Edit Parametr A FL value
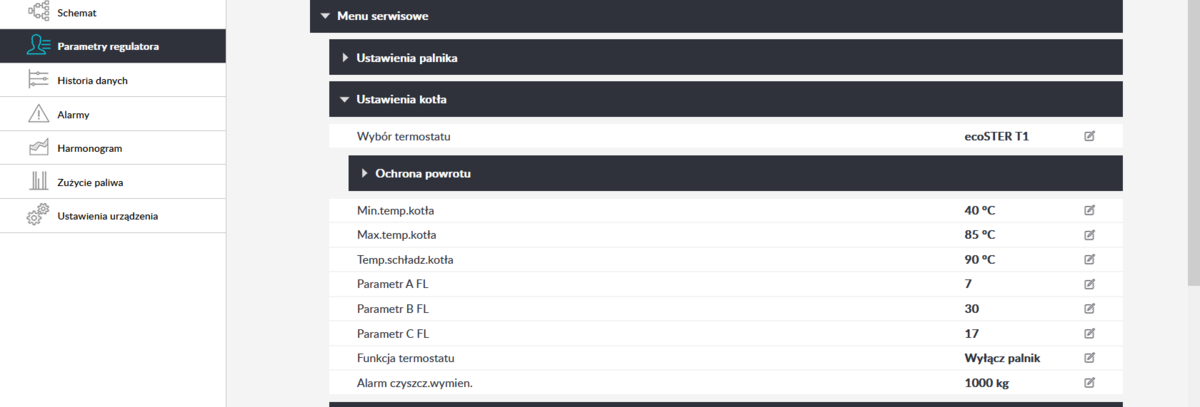 click(x=1089, y=284)
